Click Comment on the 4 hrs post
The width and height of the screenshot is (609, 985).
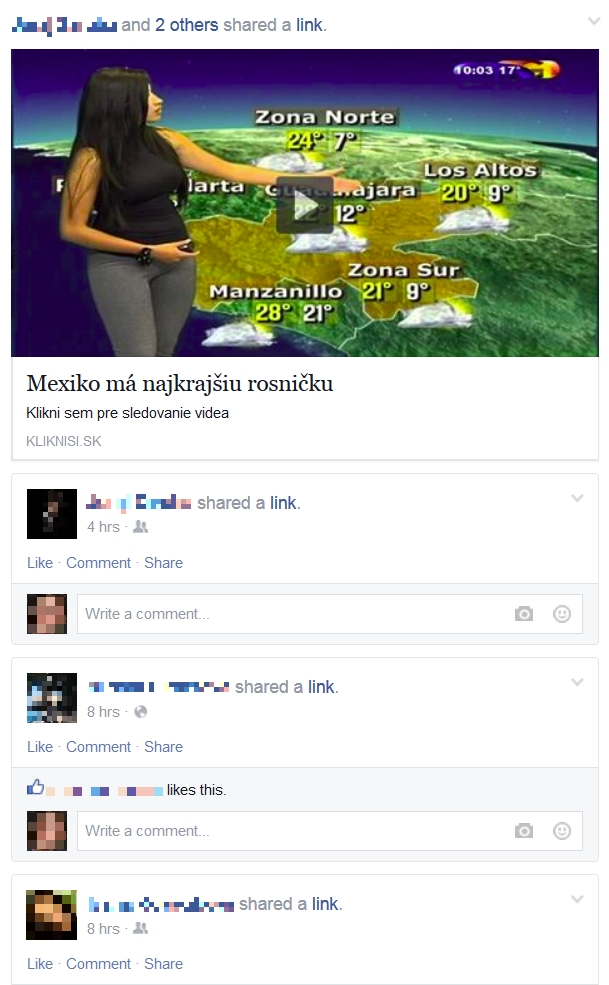[x=99, y=563]
